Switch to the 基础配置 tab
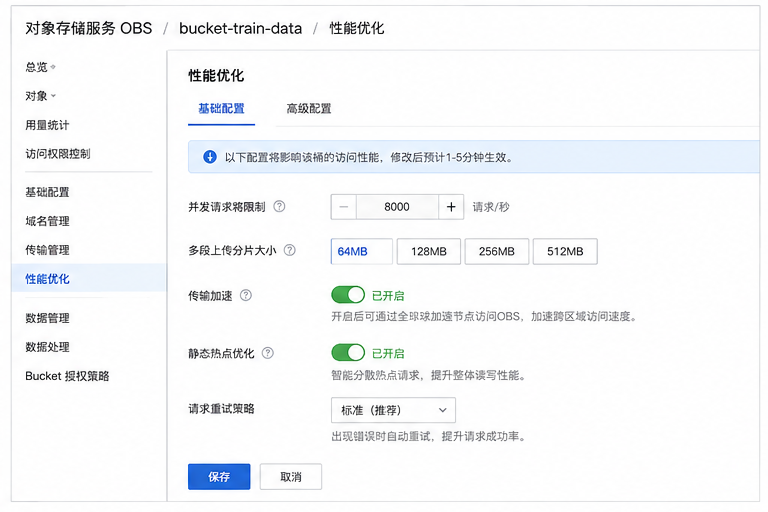The image size is (768, 512). point(221,108)
